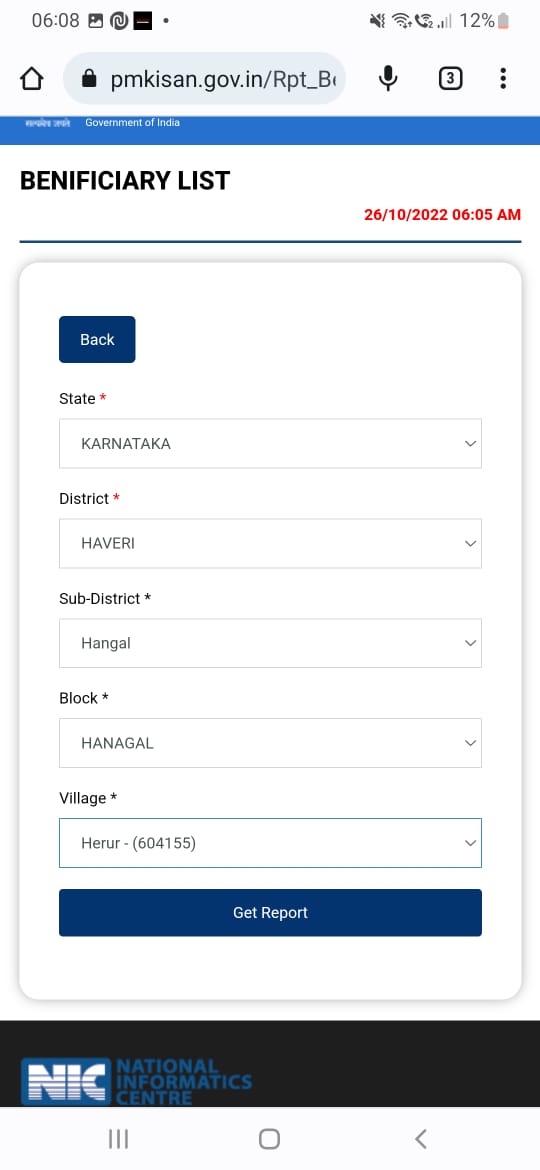The width and height of the screenshot is (540, 1170).
Task: Open the Block dropdown showing HANAGAL
Action: coord(270,743)
